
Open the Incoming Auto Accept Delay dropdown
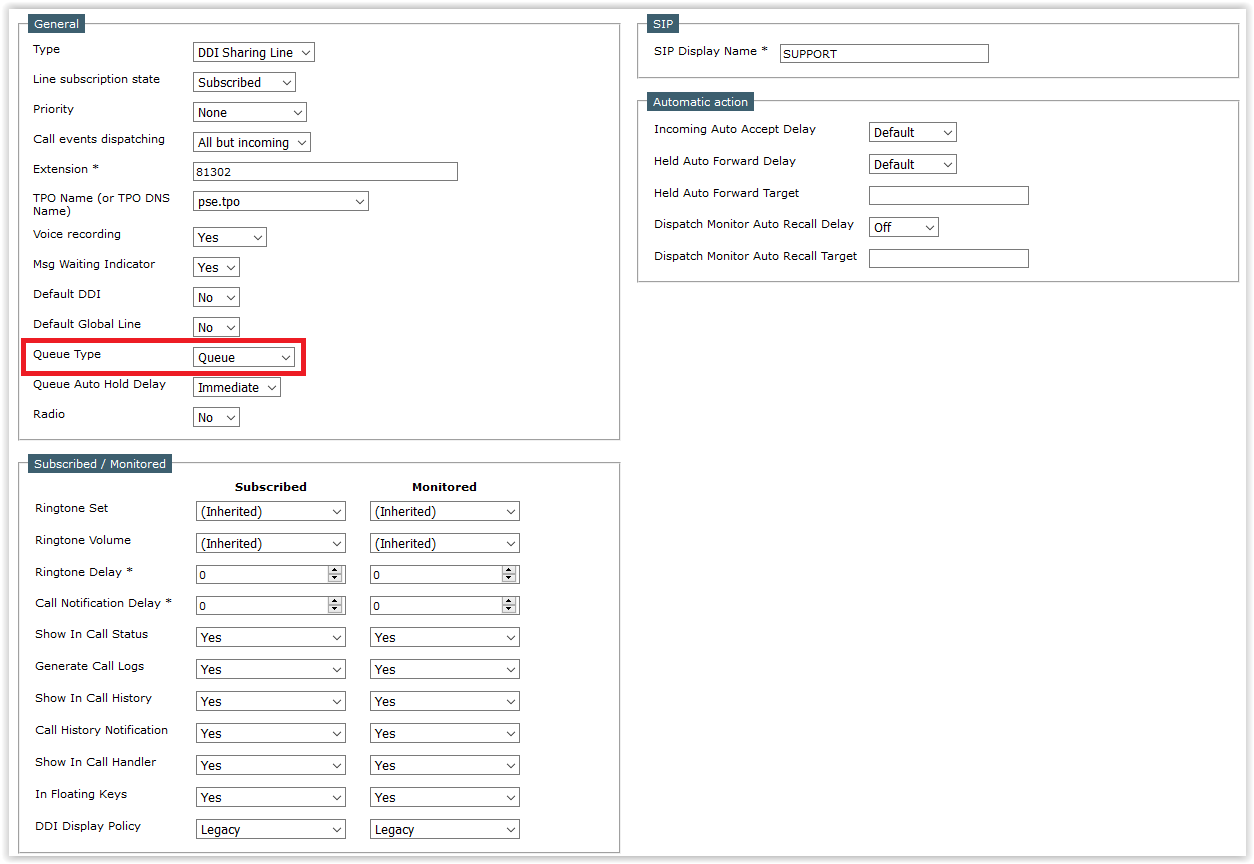pyautogui.click(x=913, y=132)
